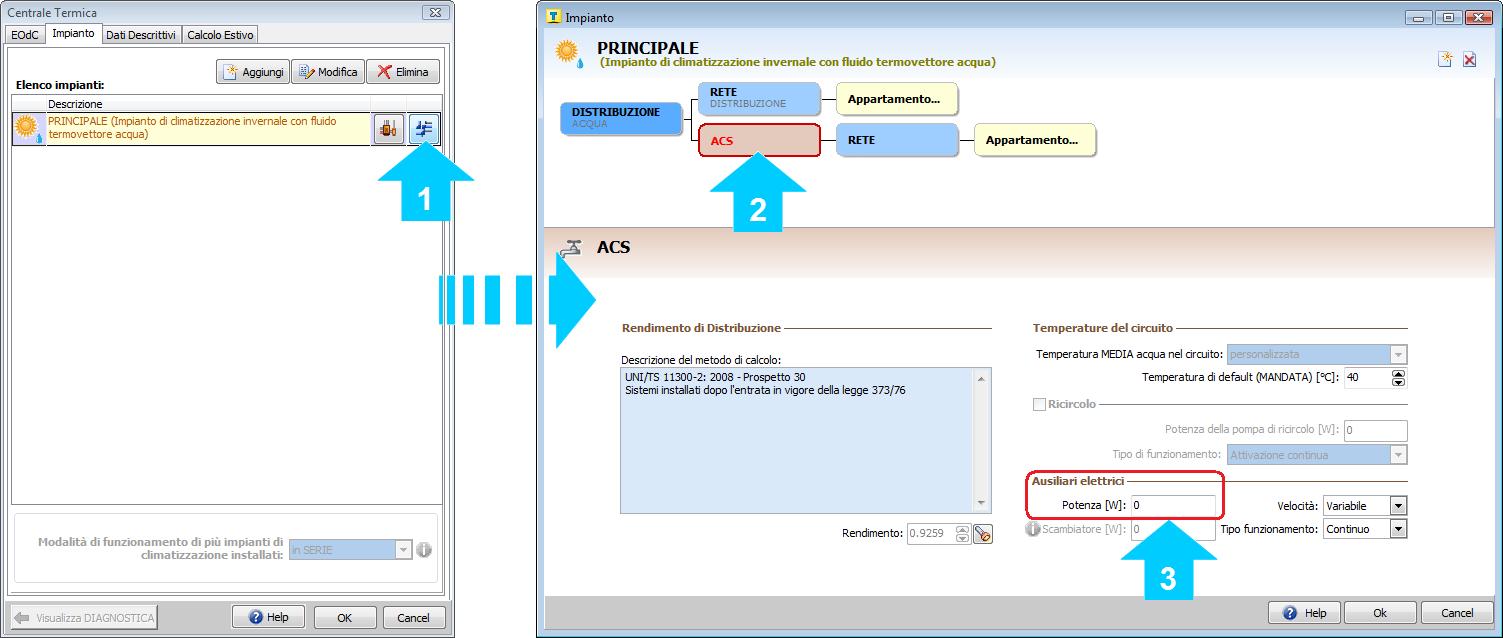
Task: Open the Calcolo Estivo tab
Action: (x=221, y=35)
